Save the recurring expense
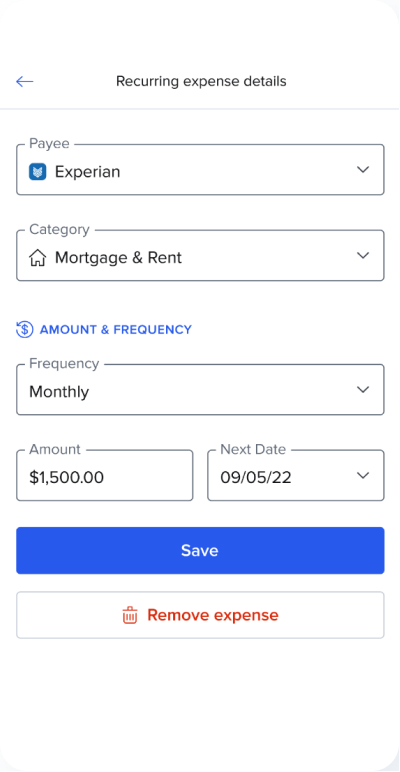Screen dimensions: 400x772 click(200, 550)
